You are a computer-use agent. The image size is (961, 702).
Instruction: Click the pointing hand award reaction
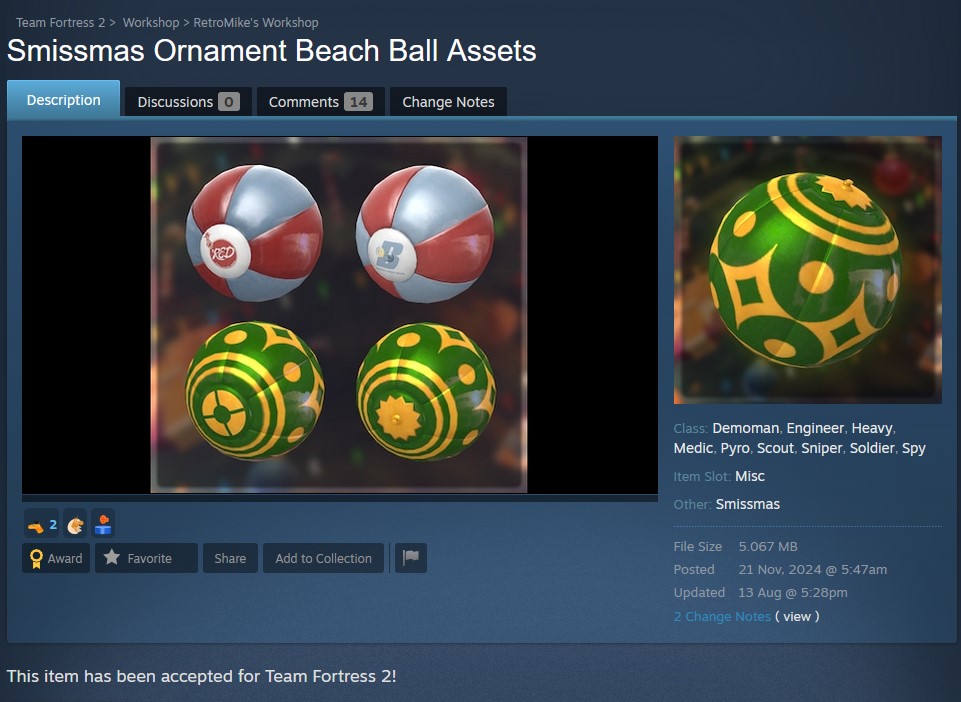(42, 525)
